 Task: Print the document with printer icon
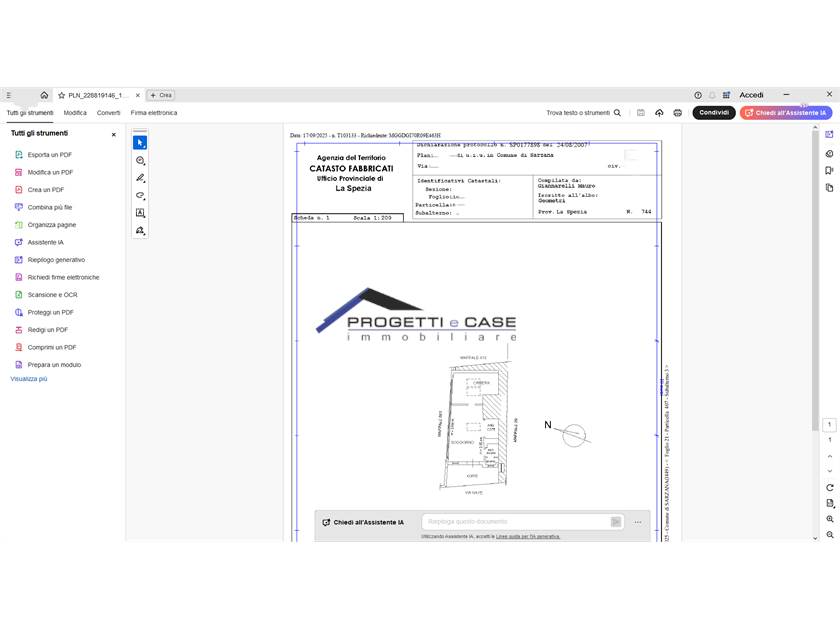(x=678, y=113)
